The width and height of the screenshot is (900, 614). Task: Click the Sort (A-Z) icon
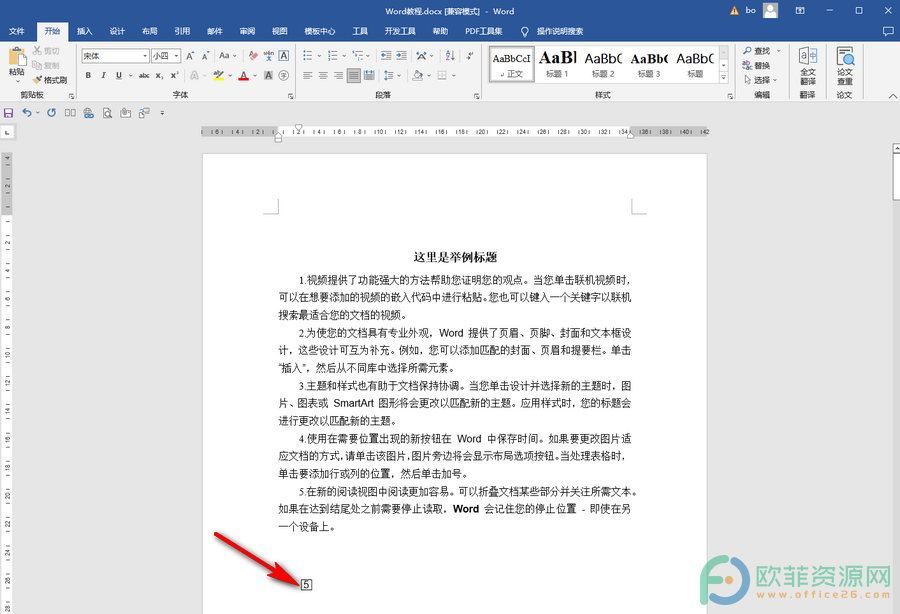point(450,56)
